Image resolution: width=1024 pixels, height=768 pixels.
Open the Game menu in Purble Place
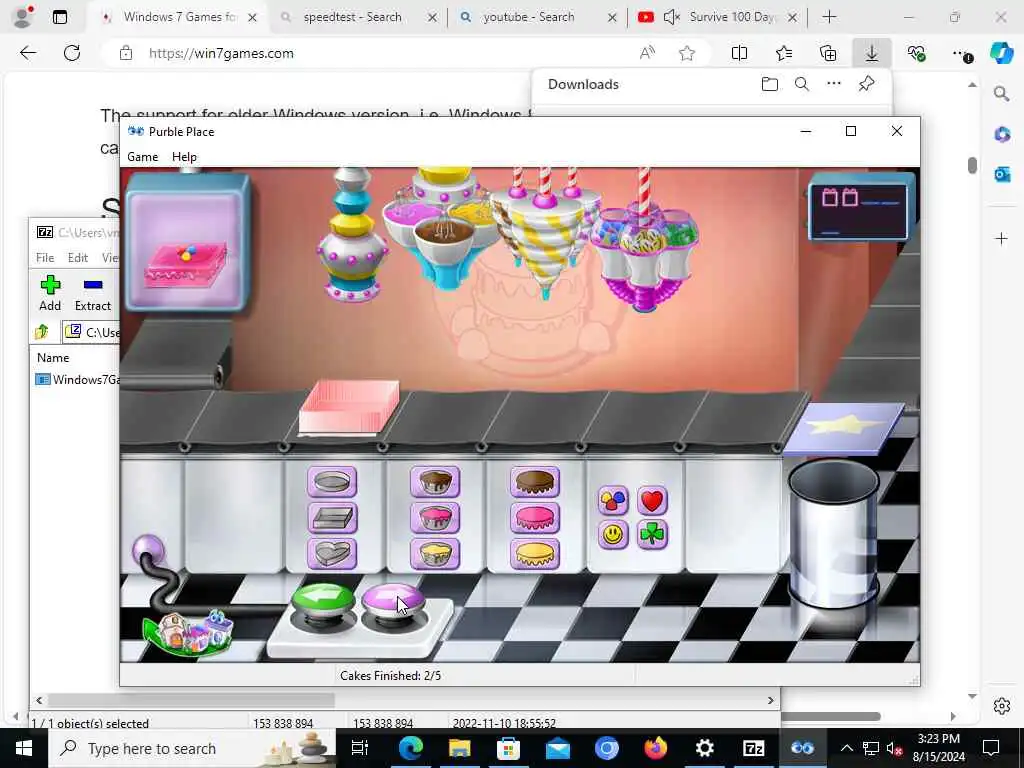point(142,157)
